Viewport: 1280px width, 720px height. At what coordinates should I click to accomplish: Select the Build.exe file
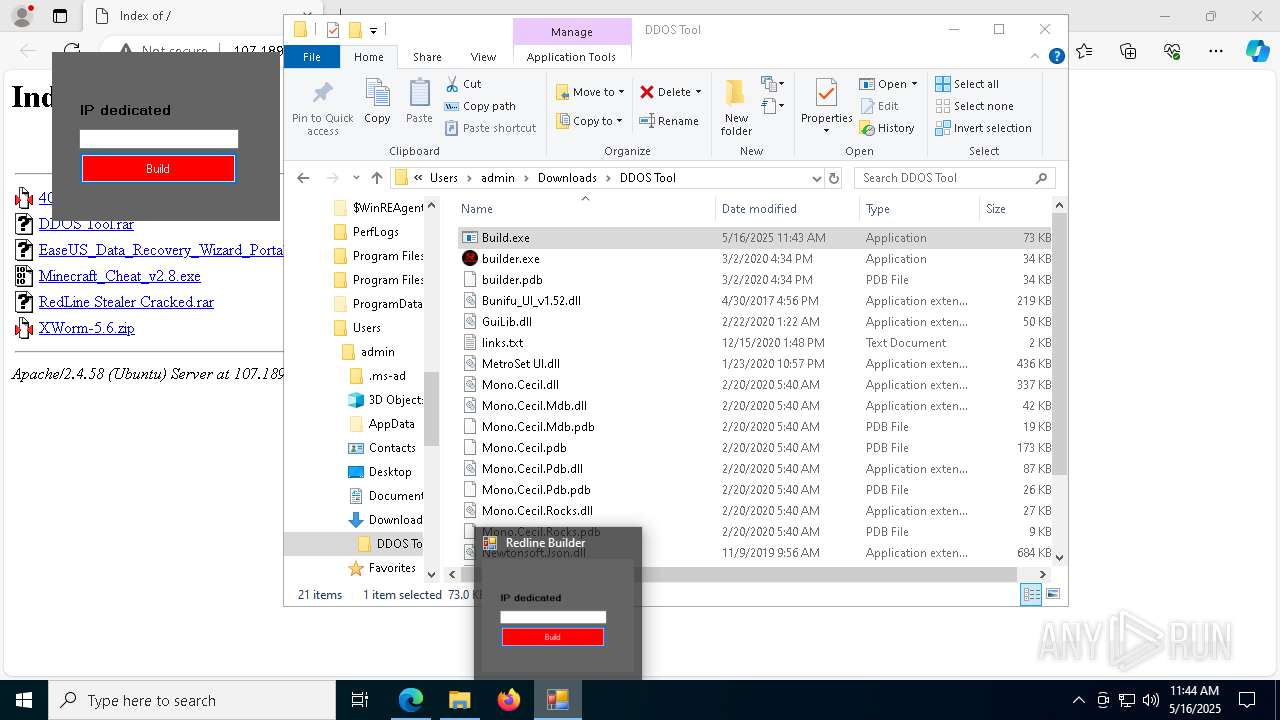(x=506, y=238)
